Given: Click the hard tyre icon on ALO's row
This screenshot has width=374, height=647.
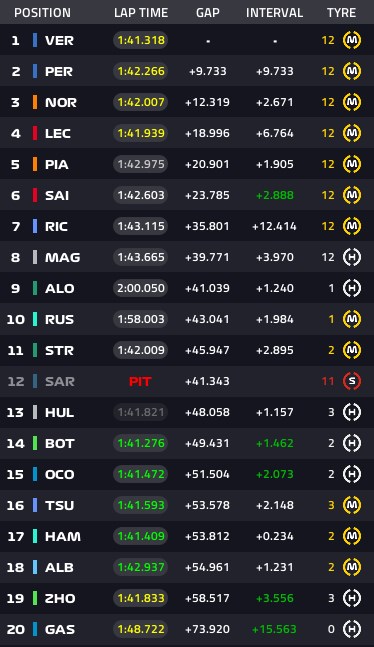Looking at the screenshot, I should coord(352,288).
